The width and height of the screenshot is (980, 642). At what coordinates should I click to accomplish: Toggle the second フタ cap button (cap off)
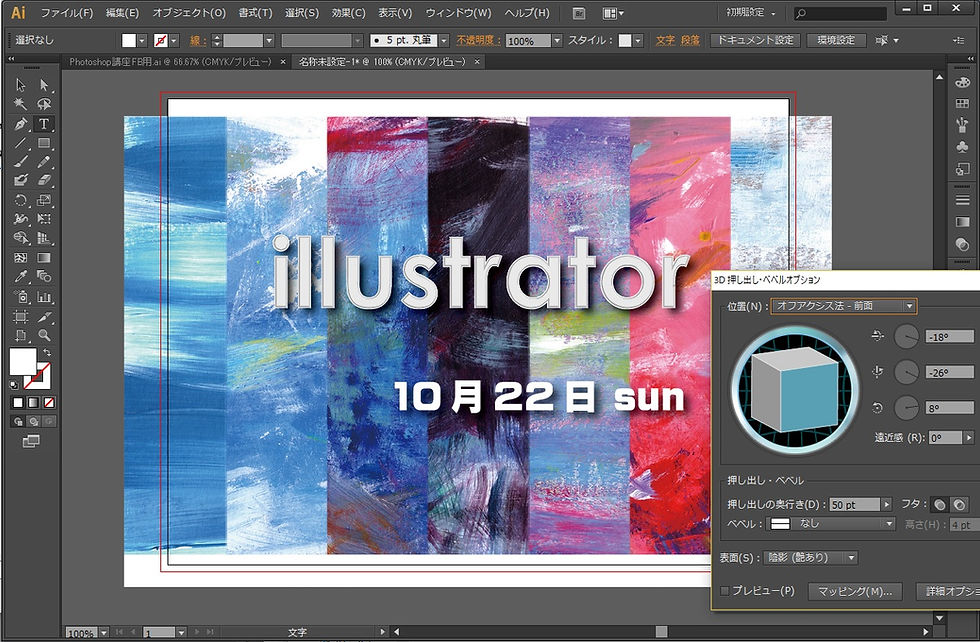pos(959,504)
